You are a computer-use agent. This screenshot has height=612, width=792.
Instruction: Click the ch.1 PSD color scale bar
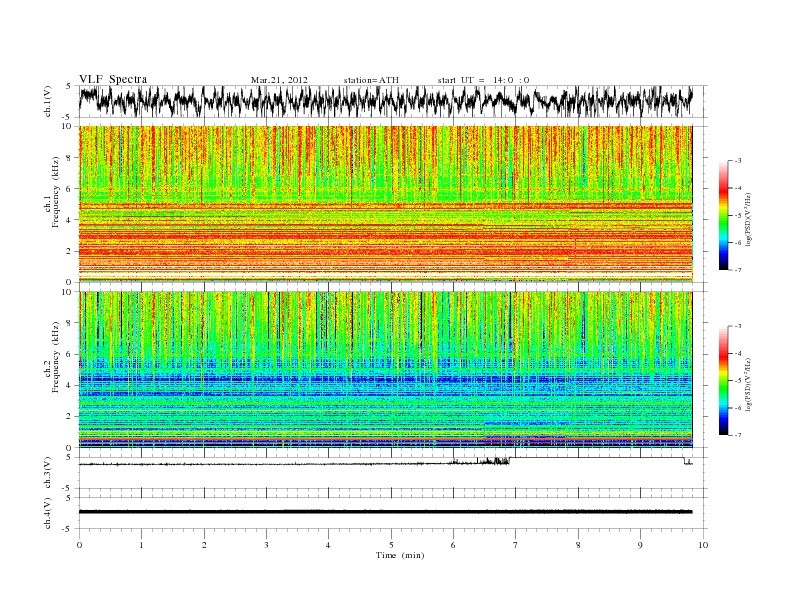(723, 215)
